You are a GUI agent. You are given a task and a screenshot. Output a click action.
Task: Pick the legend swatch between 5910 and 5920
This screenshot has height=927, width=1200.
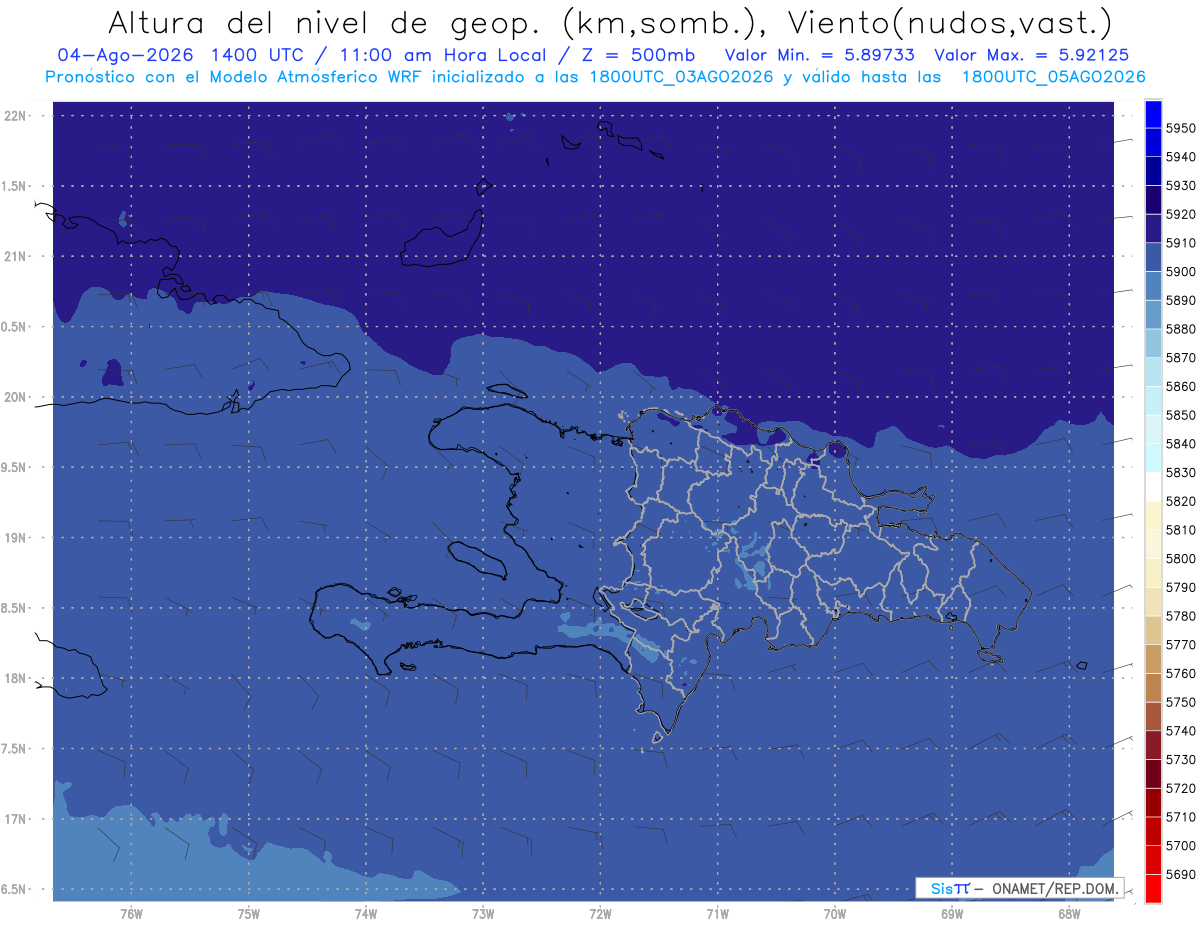coord(1152,228)
